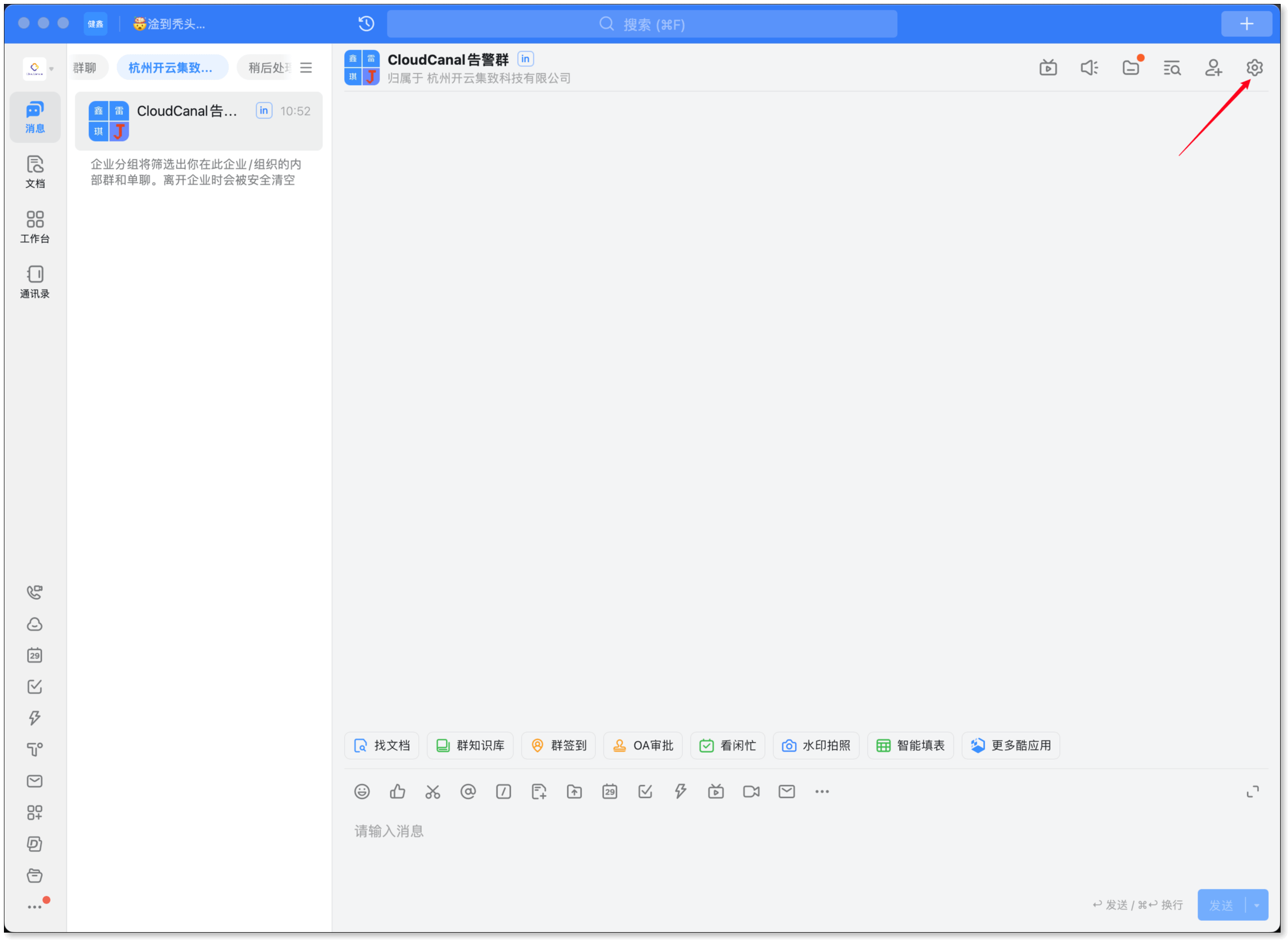
Task: Expand the send button dropdown arrow
Action: click(x=1256, y=905)
